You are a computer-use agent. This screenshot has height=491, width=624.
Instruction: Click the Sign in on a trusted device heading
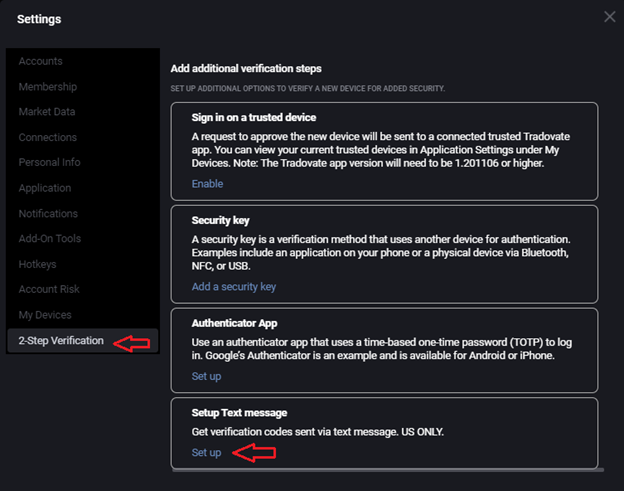point(254,117)
